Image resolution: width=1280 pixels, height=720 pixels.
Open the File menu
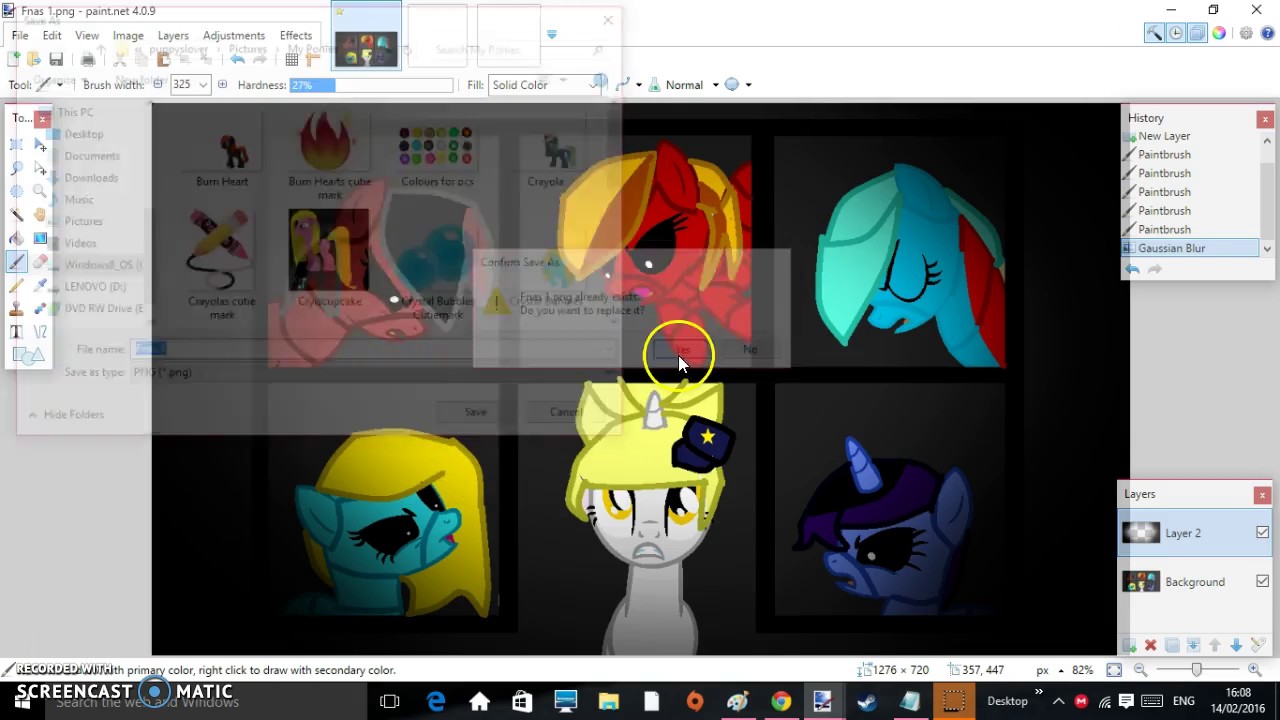click(x=20, y=35)
